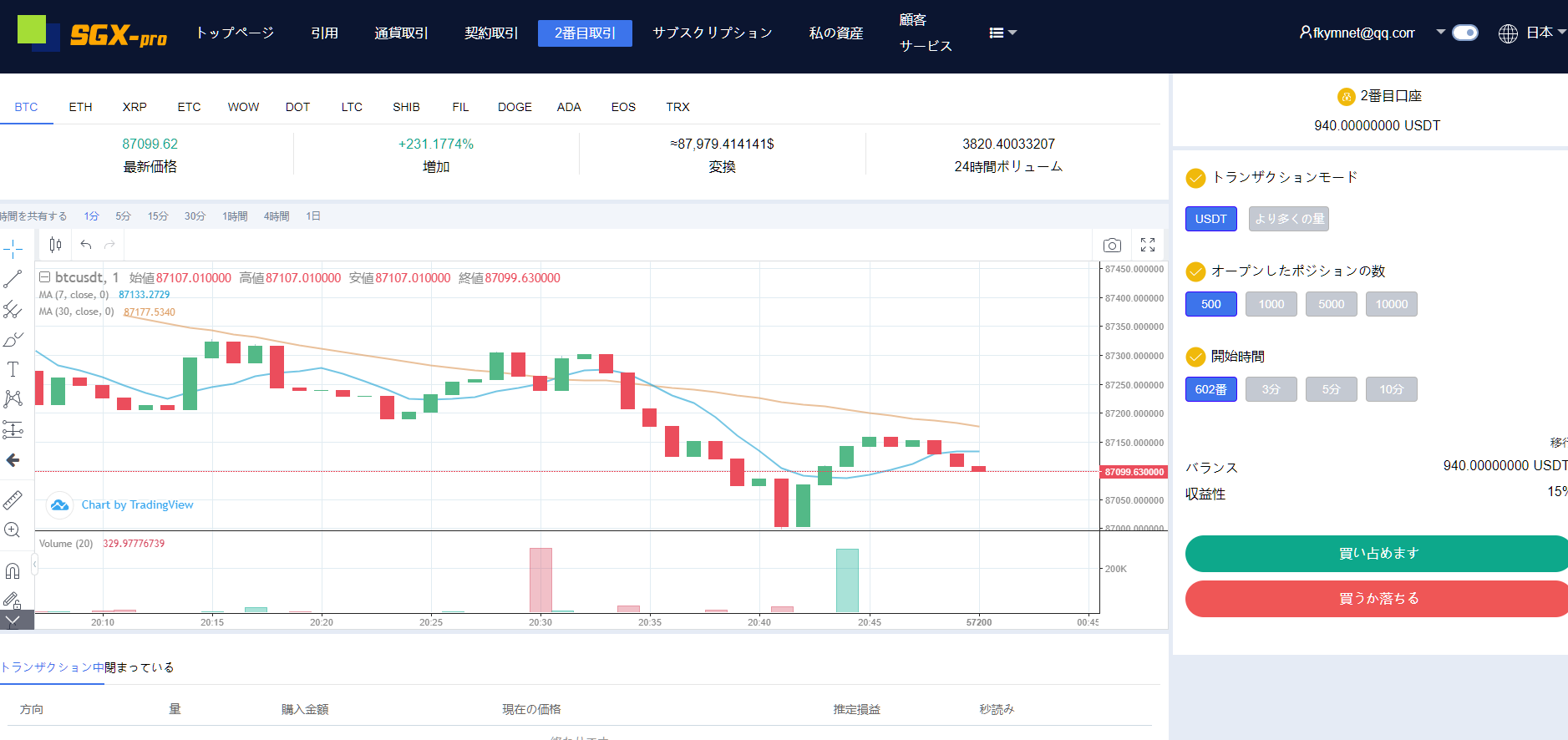This screenshot has width=1568, height=740.
Task: Open the 契約取引 nav item
Action: pos(491,33)
